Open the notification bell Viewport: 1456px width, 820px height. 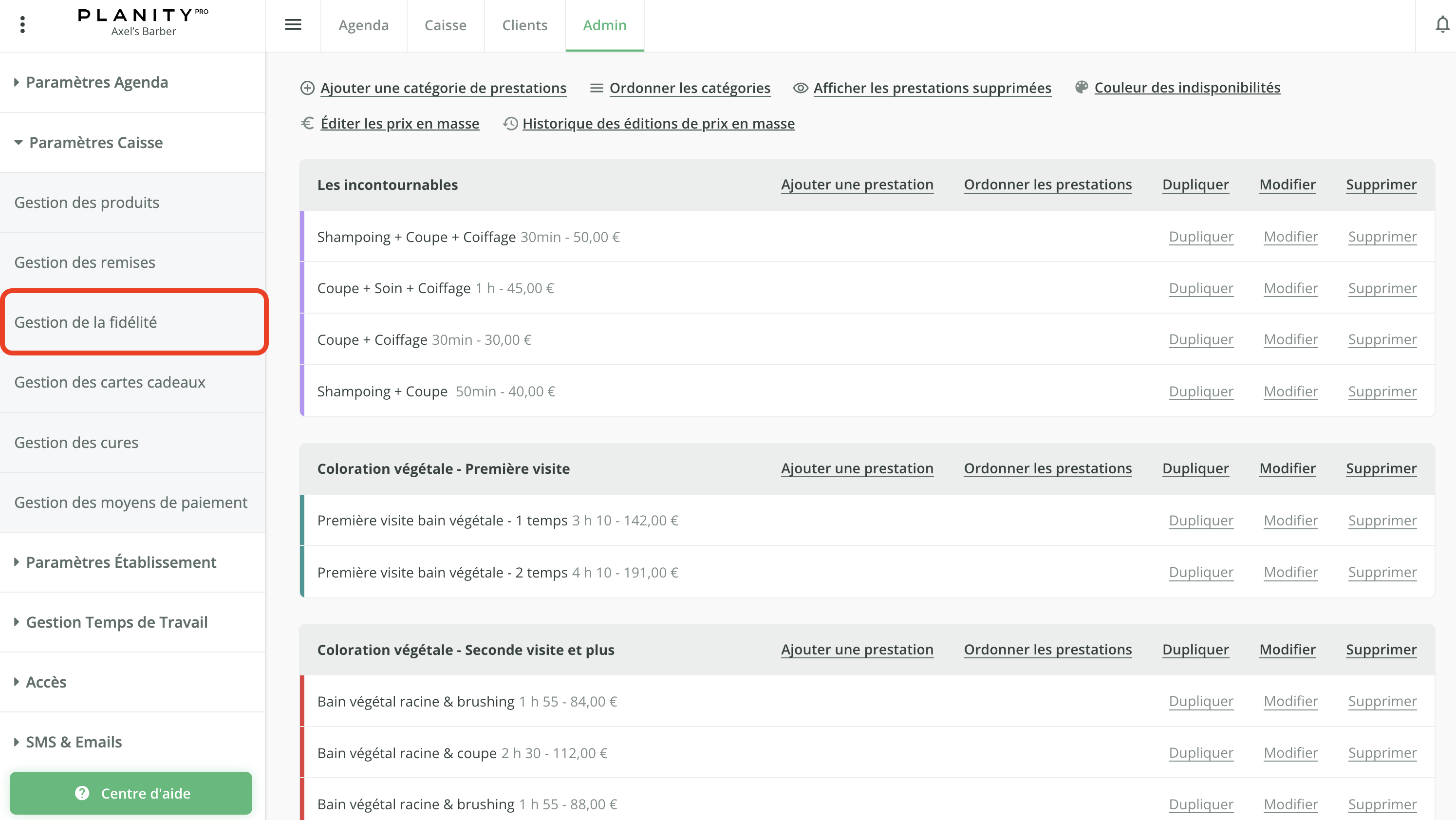click(x=1442, y=25)
